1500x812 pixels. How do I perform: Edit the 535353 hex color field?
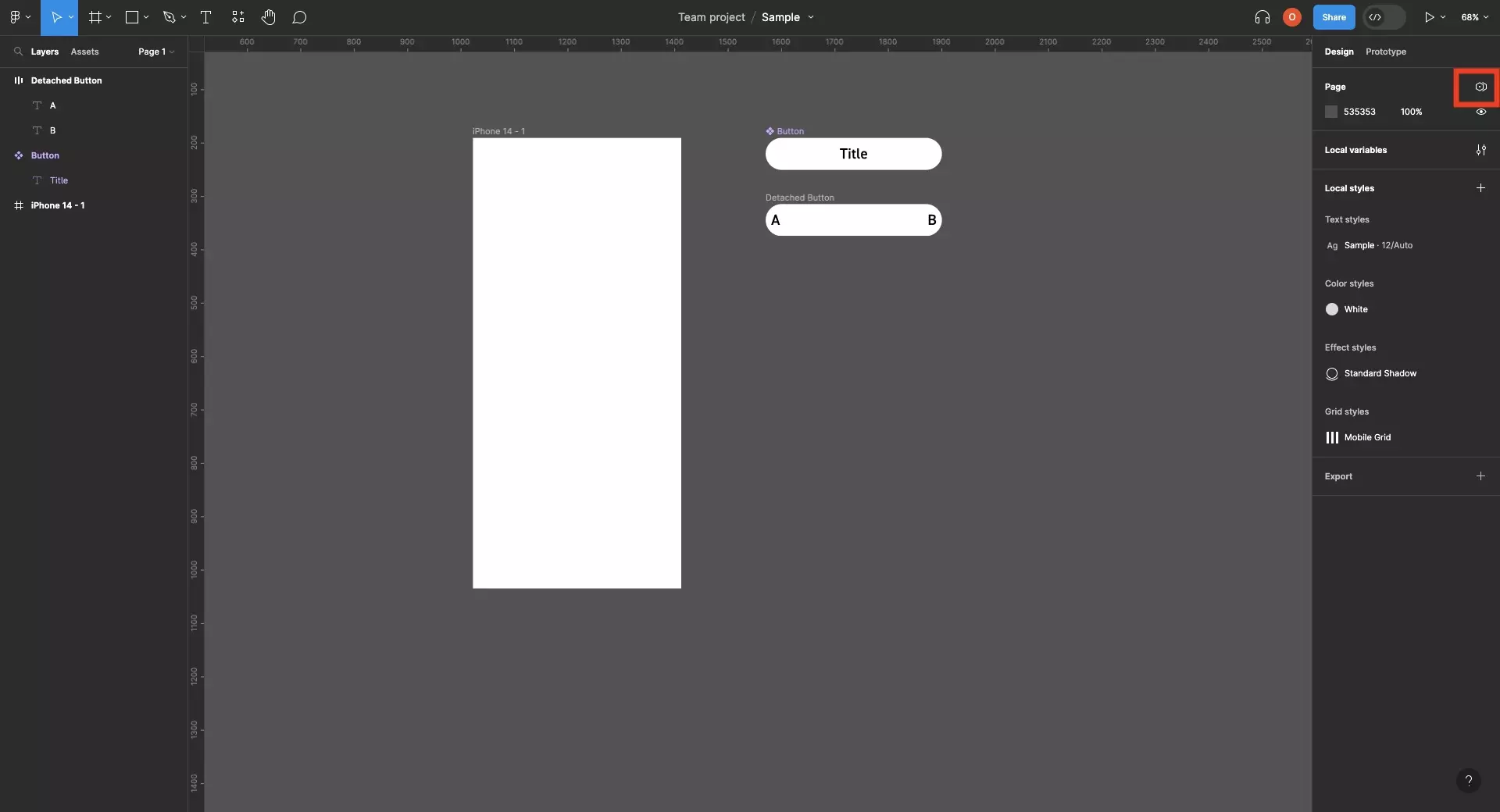click(x=1359, y=112)
